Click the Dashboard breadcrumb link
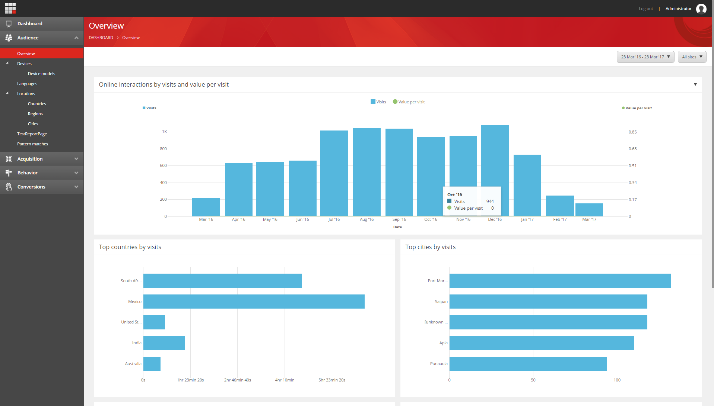Viewport: 714px width, 406px height. [101, 38]
